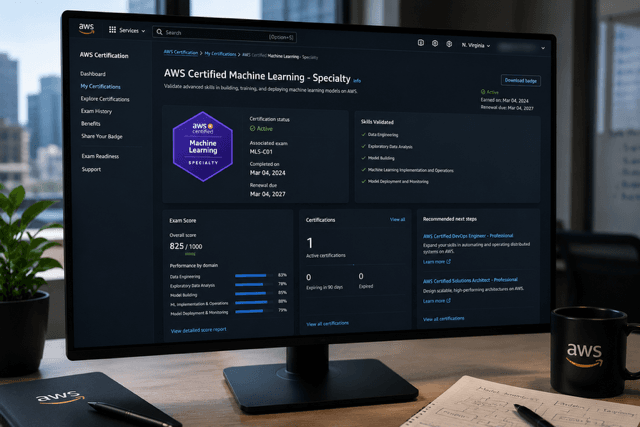Open the account menu chevron at far right

543,48
